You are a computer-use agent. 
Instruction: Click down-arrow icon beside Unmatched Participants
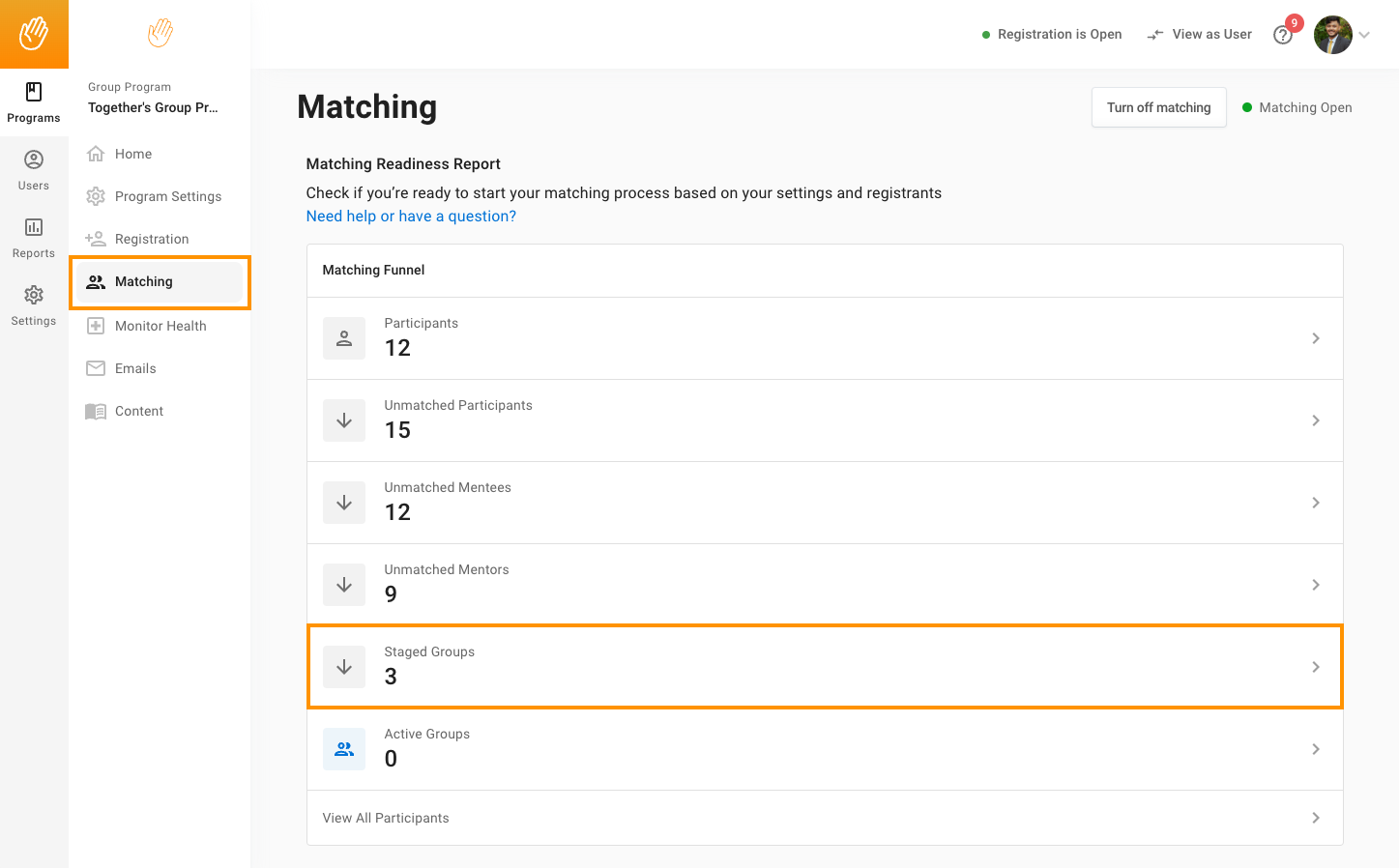point(344,420)
